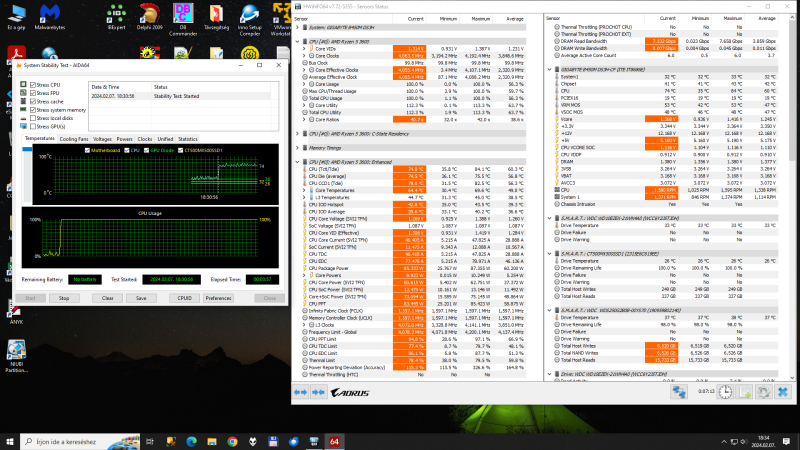The width and height of the screenshot is (800, 450).
Task: Start sensor logging to file in HWiNFO
Action: (x=744, y=392)
